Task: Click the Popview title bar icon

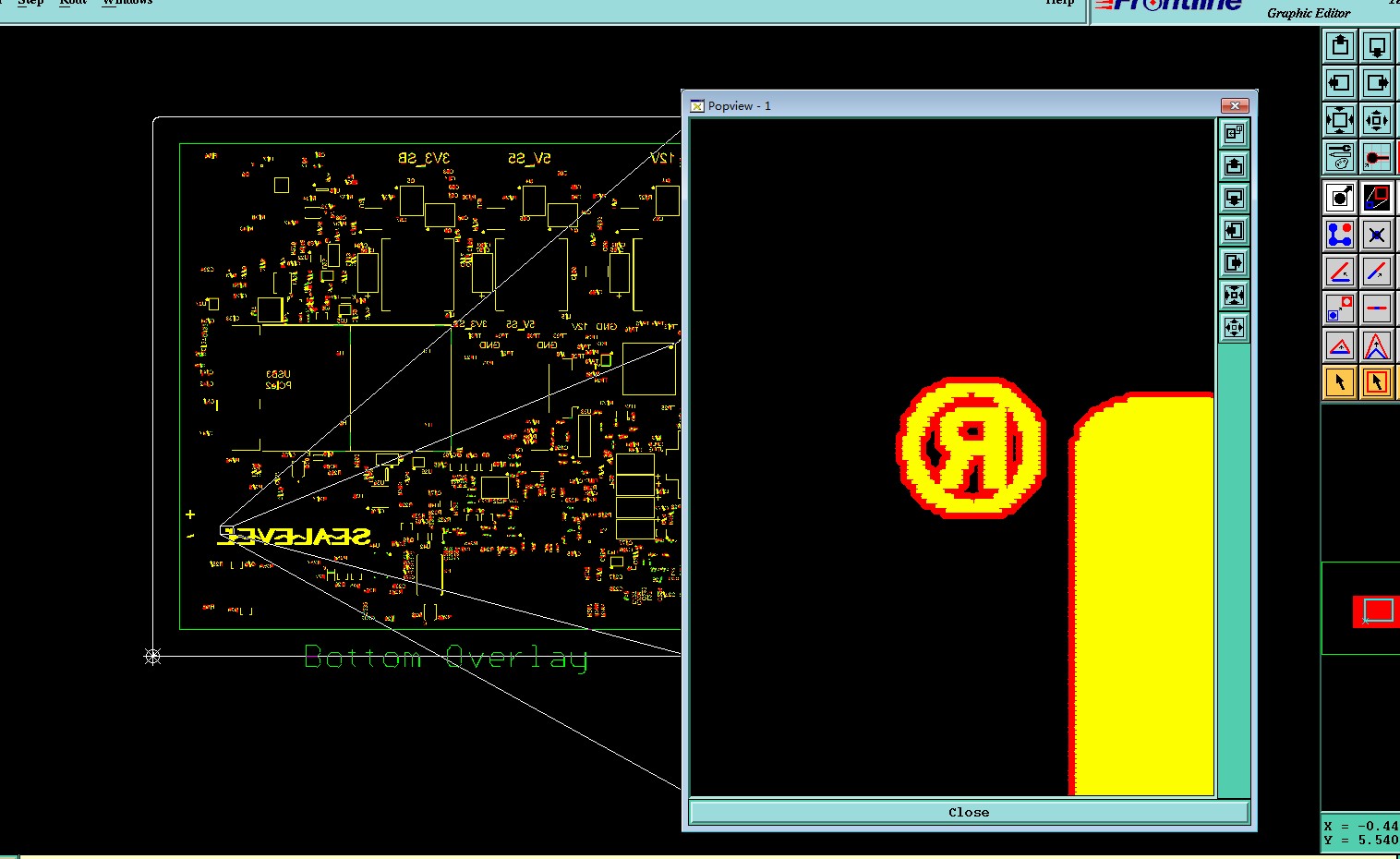Action: pos(697,106)
